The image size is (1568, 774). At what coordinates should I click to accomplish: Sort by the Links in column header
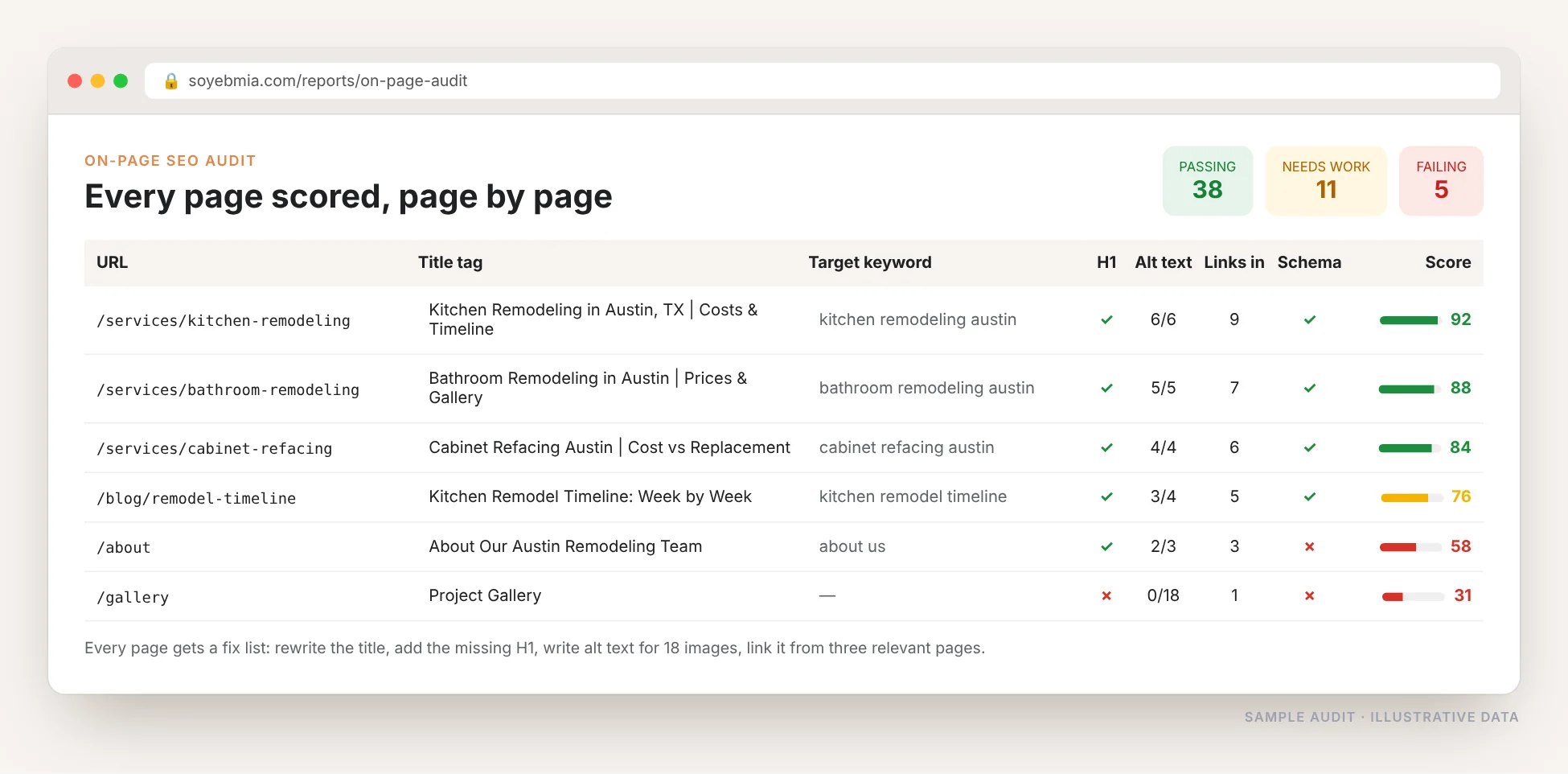tap(1233, 262)
